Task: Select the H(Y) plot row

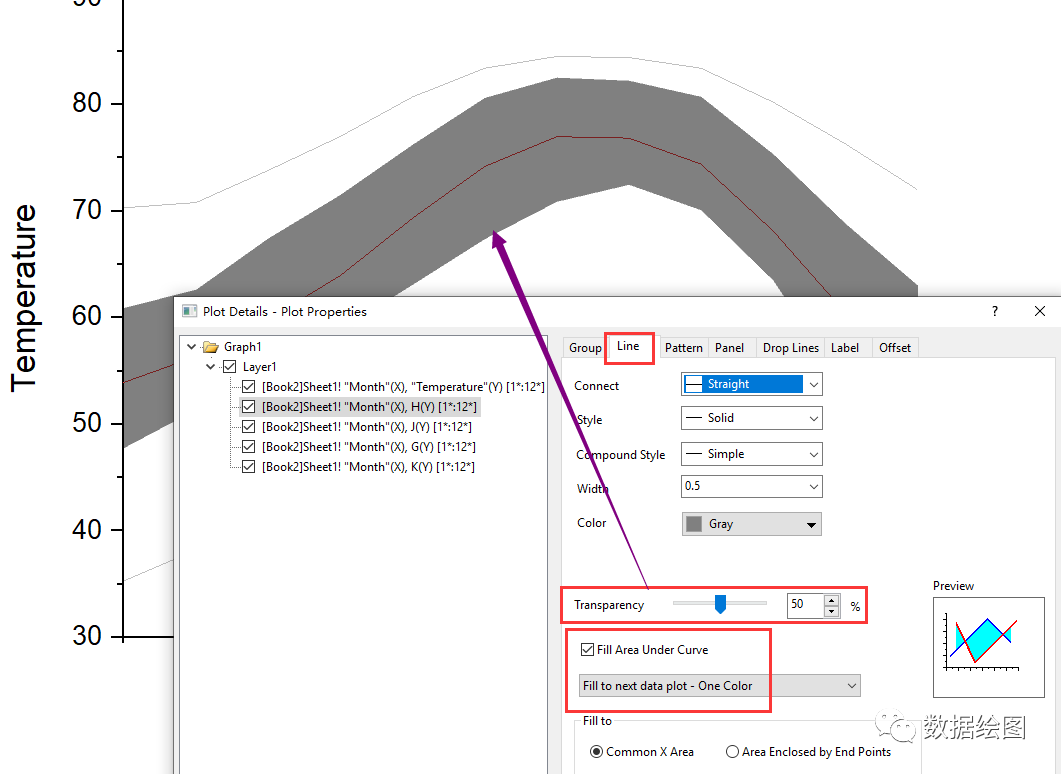Action: tap(369, 407)
